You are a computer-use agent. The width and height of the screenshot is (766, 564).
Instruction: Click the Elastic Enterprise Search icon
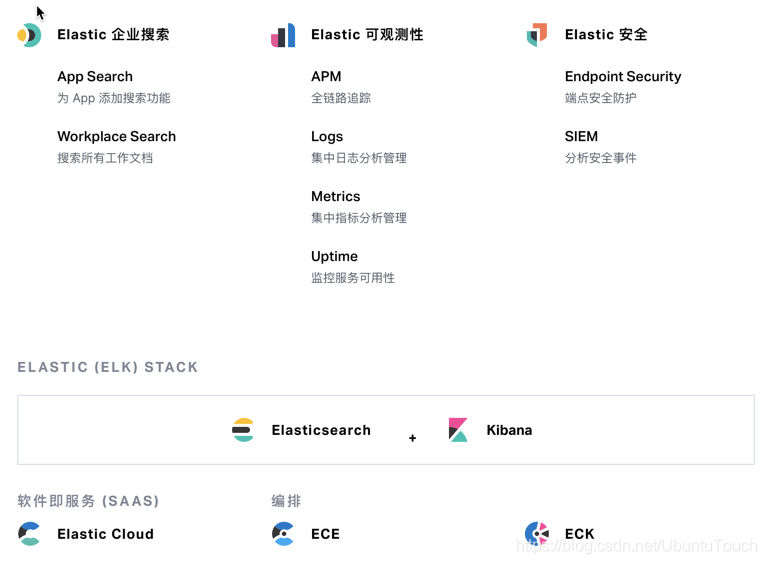pos(29,35)
